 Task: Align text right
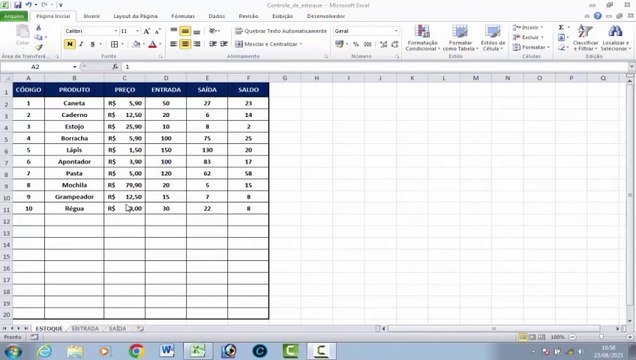tap(197, 44)
